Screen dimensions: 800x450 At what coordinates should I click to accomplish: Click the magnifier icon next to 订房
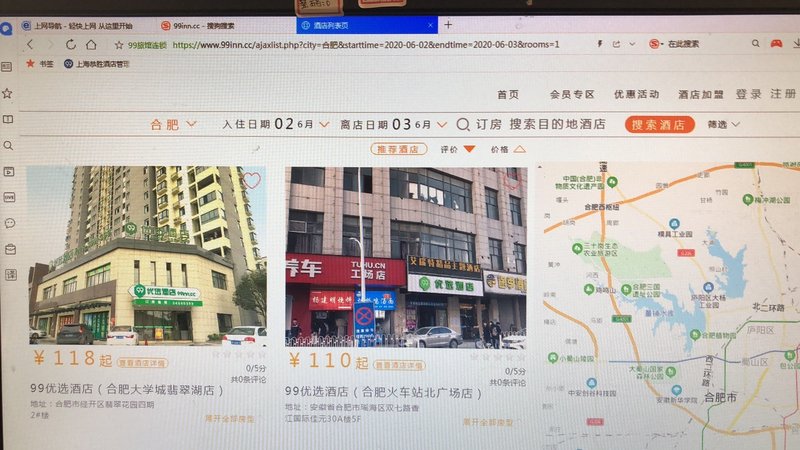pos(463,125)
